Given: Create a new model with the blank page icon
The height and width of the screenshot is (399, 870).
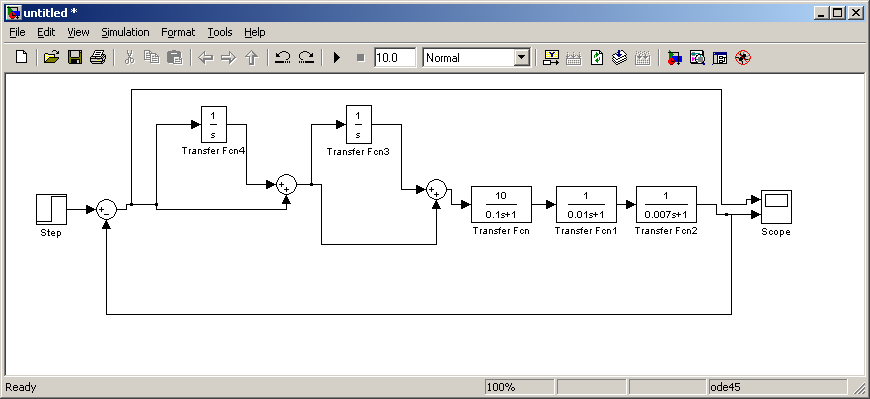Looking at the screenshot, I should coord(21,57).
